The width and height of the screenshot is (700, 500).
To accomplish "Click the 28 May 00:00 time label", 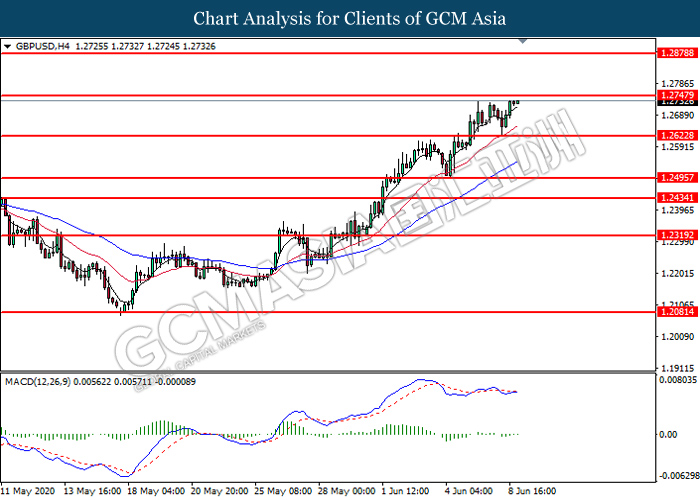I will (347, 491).
